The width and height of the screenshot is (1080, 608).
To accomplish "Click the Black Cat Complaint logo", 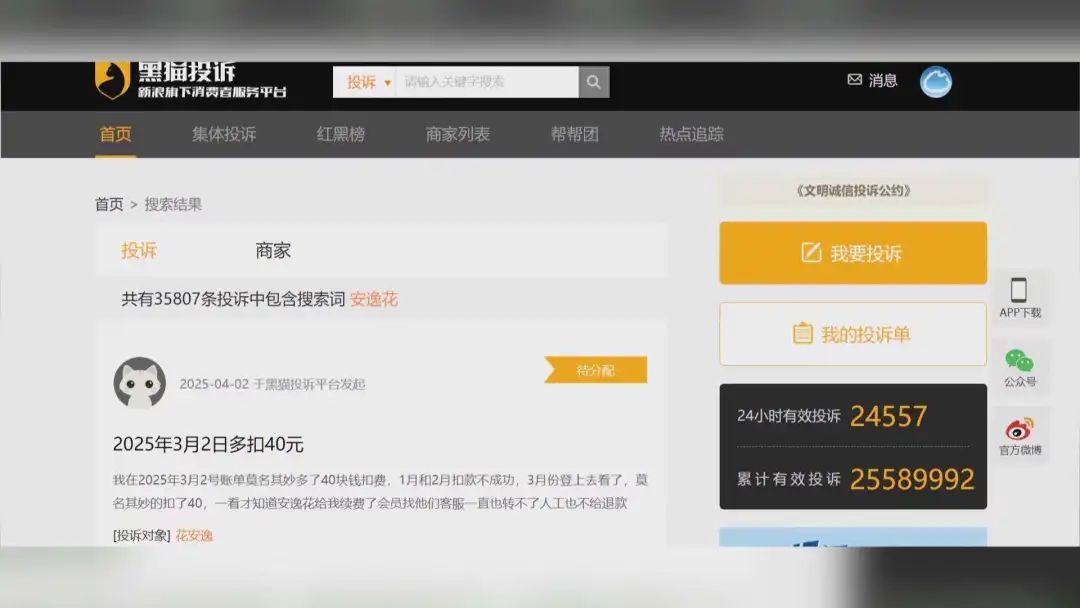I will click(190, 81).
